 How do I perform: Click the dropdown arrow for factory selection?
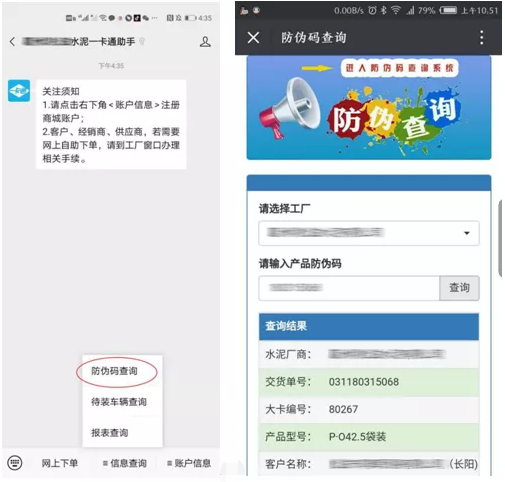[467, 233]
